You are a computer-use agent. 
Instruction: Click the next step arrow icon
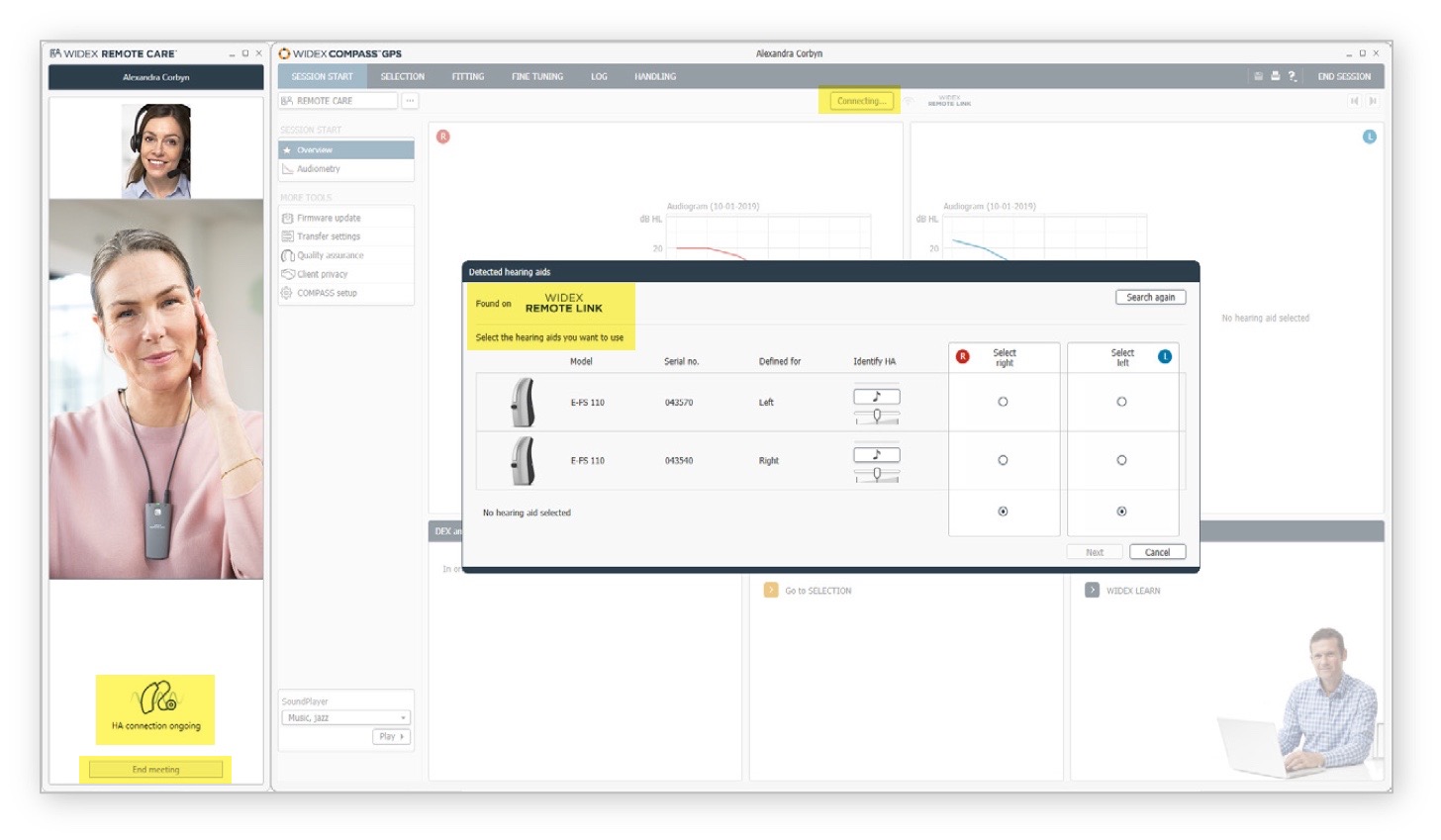pyautogui.click(x=1373, y=101)
